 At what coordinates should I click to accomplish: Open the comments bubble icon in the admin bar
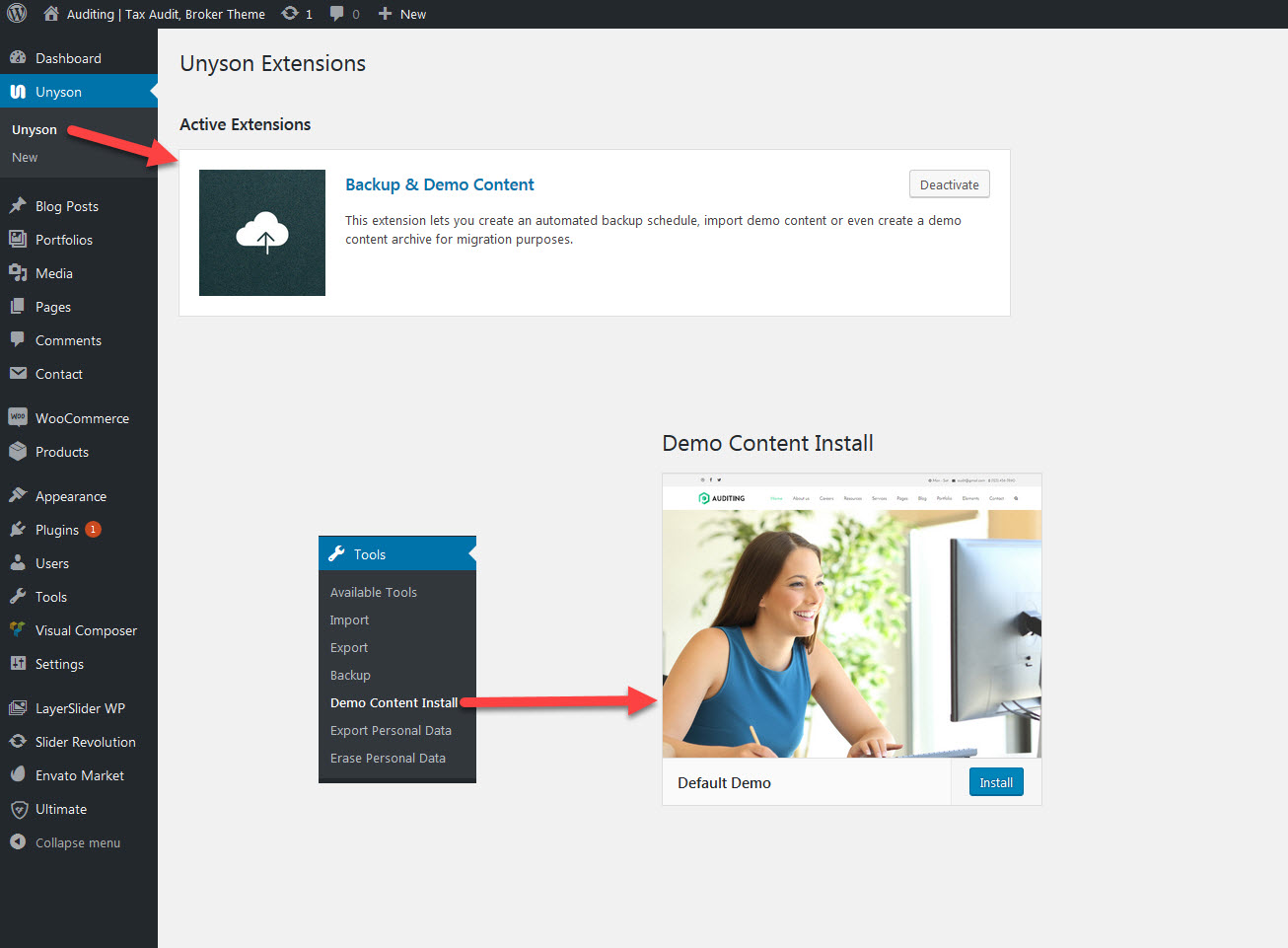click(337, 14)
